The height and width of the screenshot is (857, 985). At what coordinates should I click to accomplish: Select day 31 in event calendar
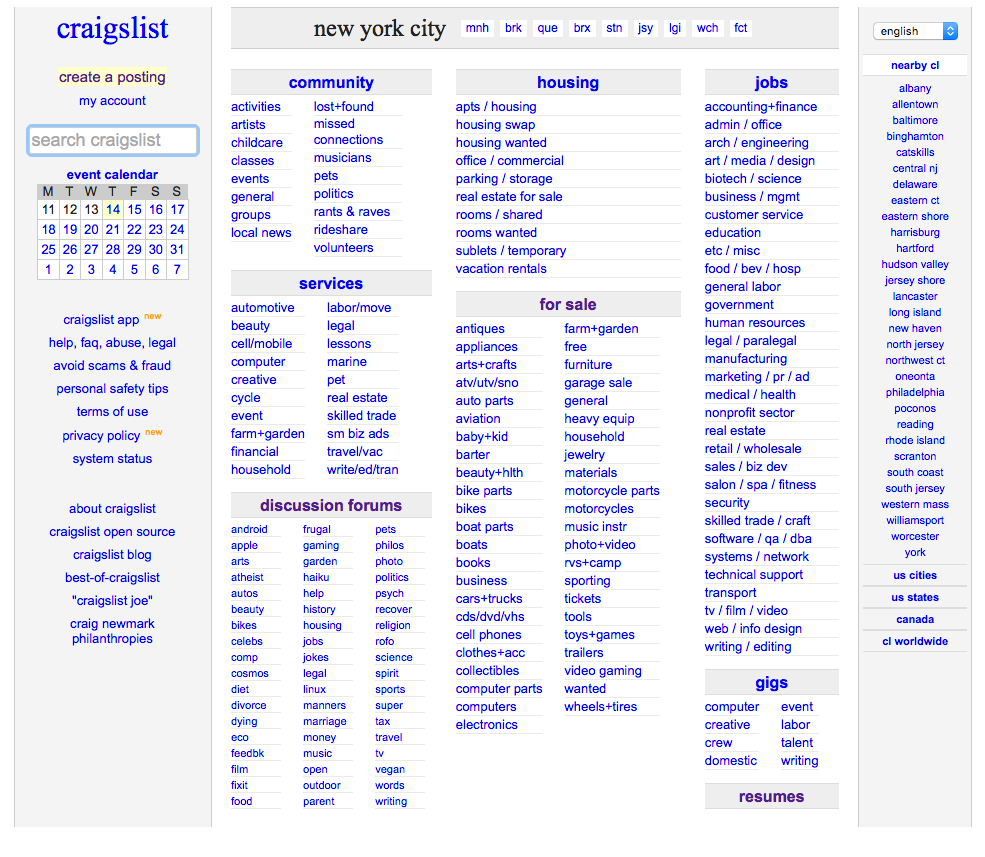coord(177,249)
